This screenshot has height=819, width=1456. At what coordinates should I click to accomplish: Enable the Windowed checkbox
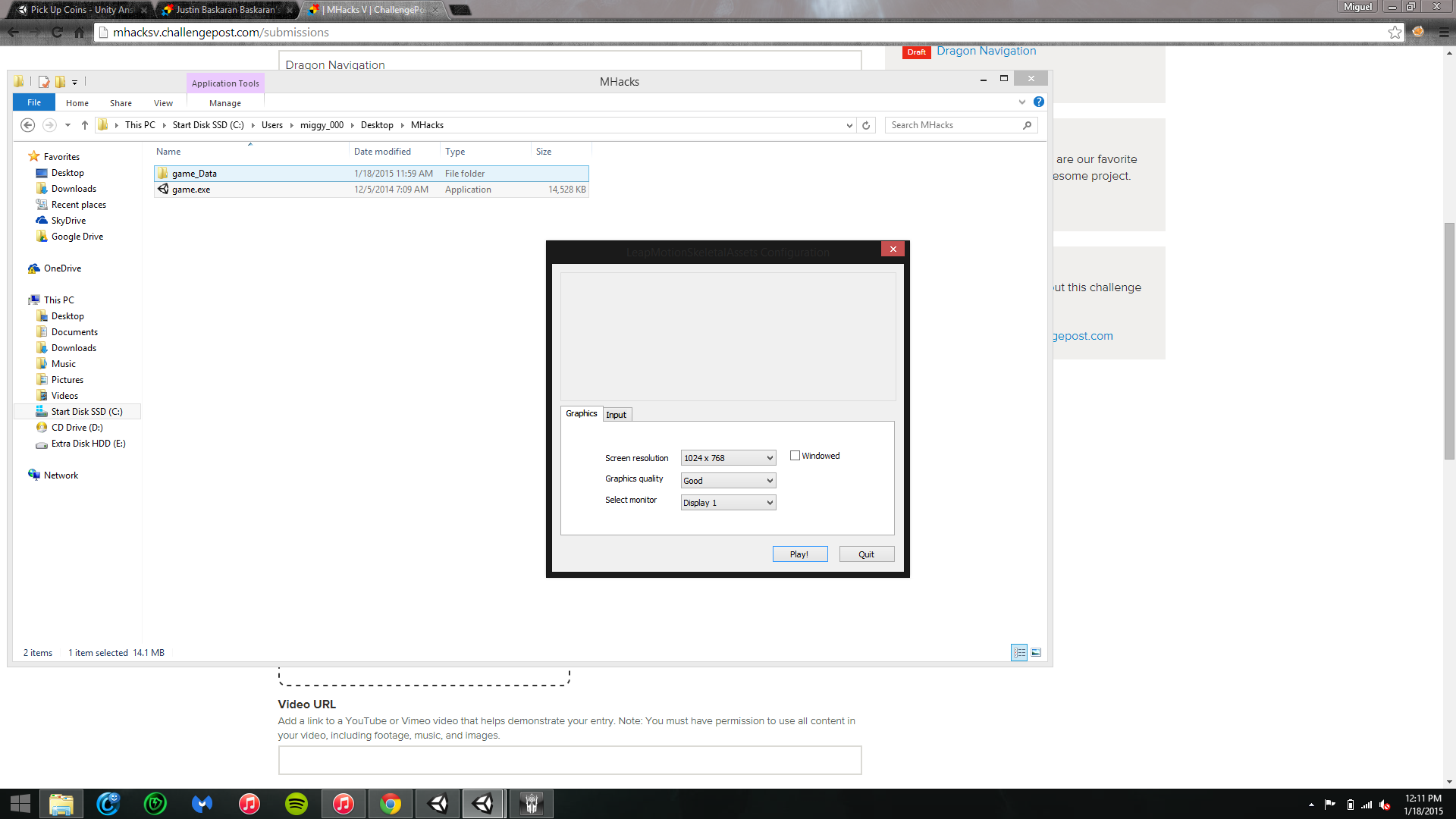(x=795, y=456)
